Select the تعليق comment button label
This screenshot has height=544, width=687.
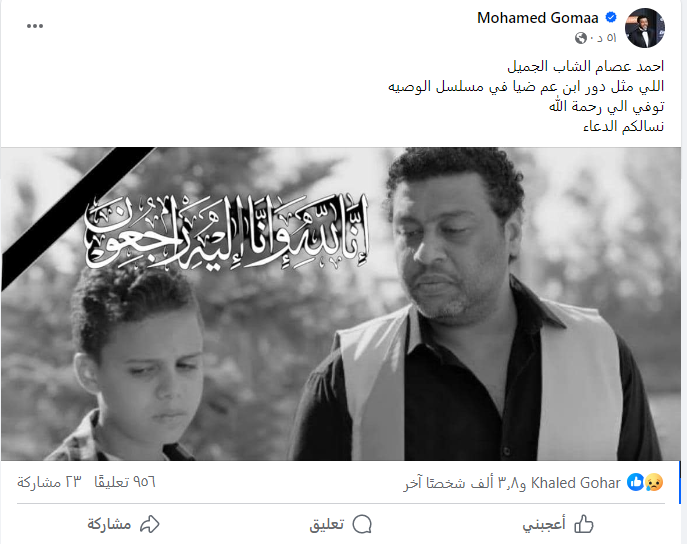pos(327,524)
